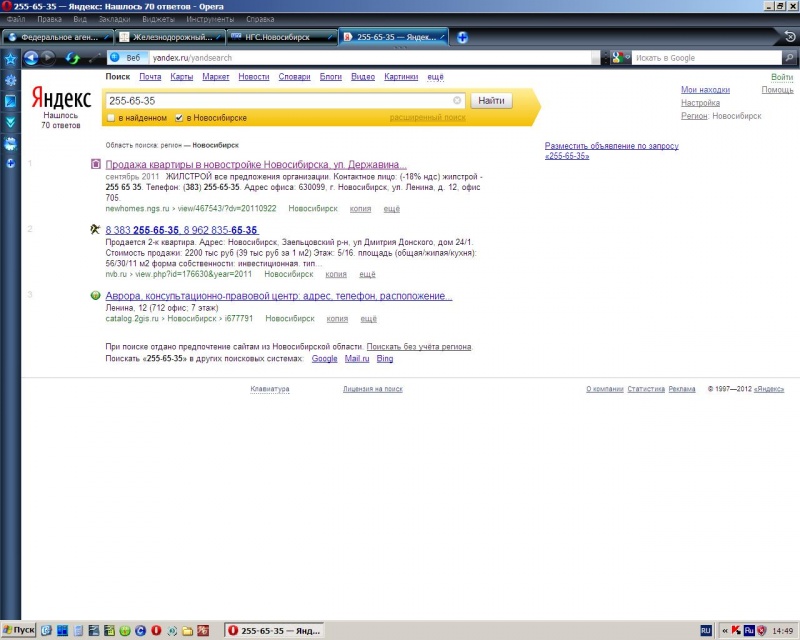Open the Маркет link
This screenshot has height=640, width=800.
pos(216,77)
